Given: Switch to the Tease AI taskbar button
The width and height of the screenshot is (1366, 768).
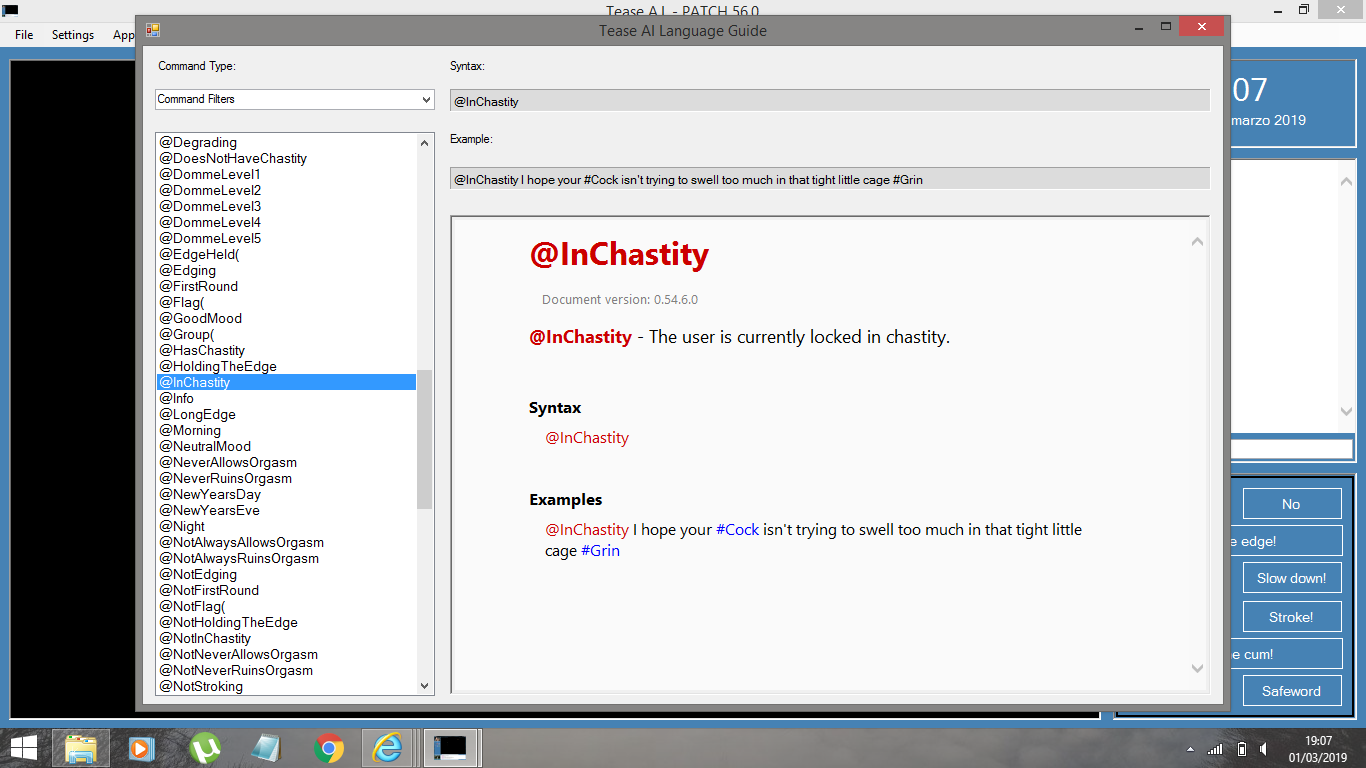Looking at the screenshot, I should tap(452, 748).
